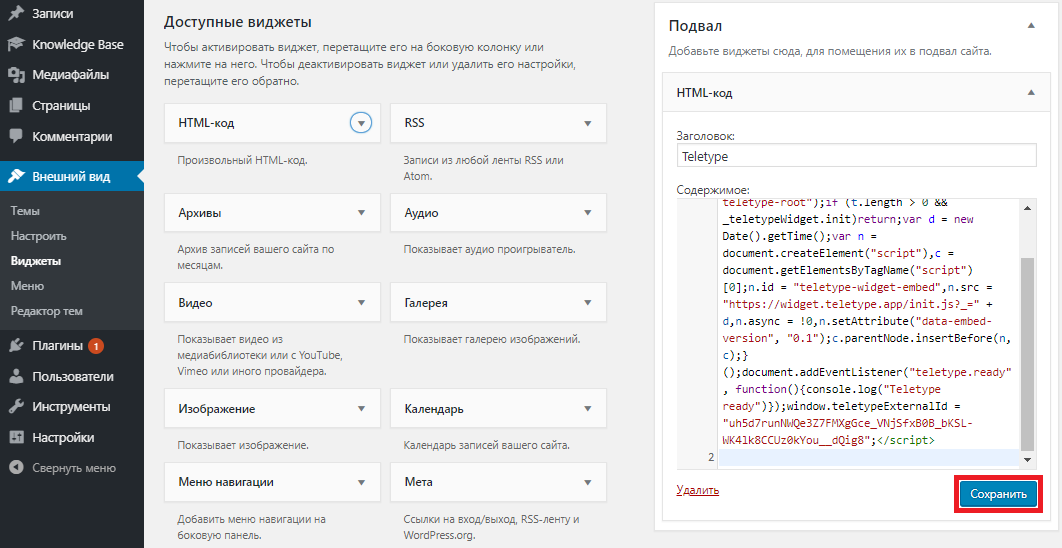
Task: Expand the HTML-код available widget arrow
Action: click(x=361, y=123)
